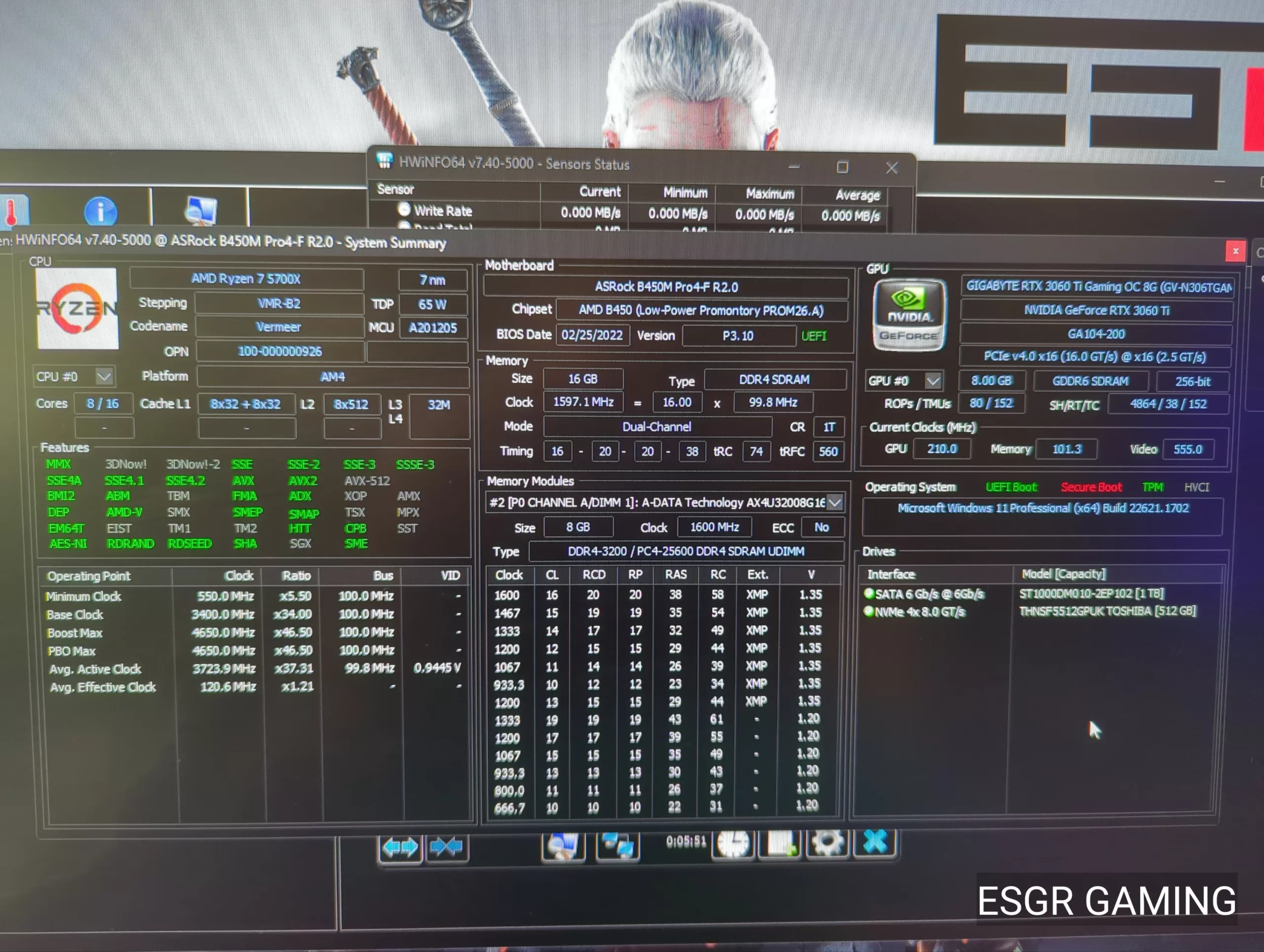The image size is (1264, 952).
Task: Start logging with the sheet plus icon
Action: (780, 843)
